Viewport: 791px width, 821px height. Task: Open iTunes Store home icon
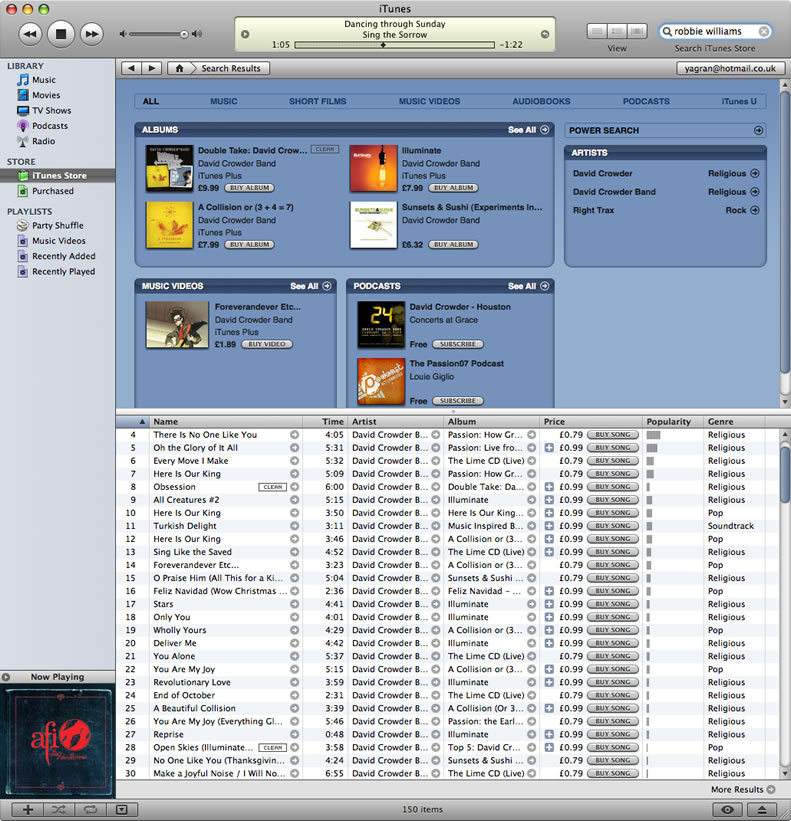coord(180,68)
